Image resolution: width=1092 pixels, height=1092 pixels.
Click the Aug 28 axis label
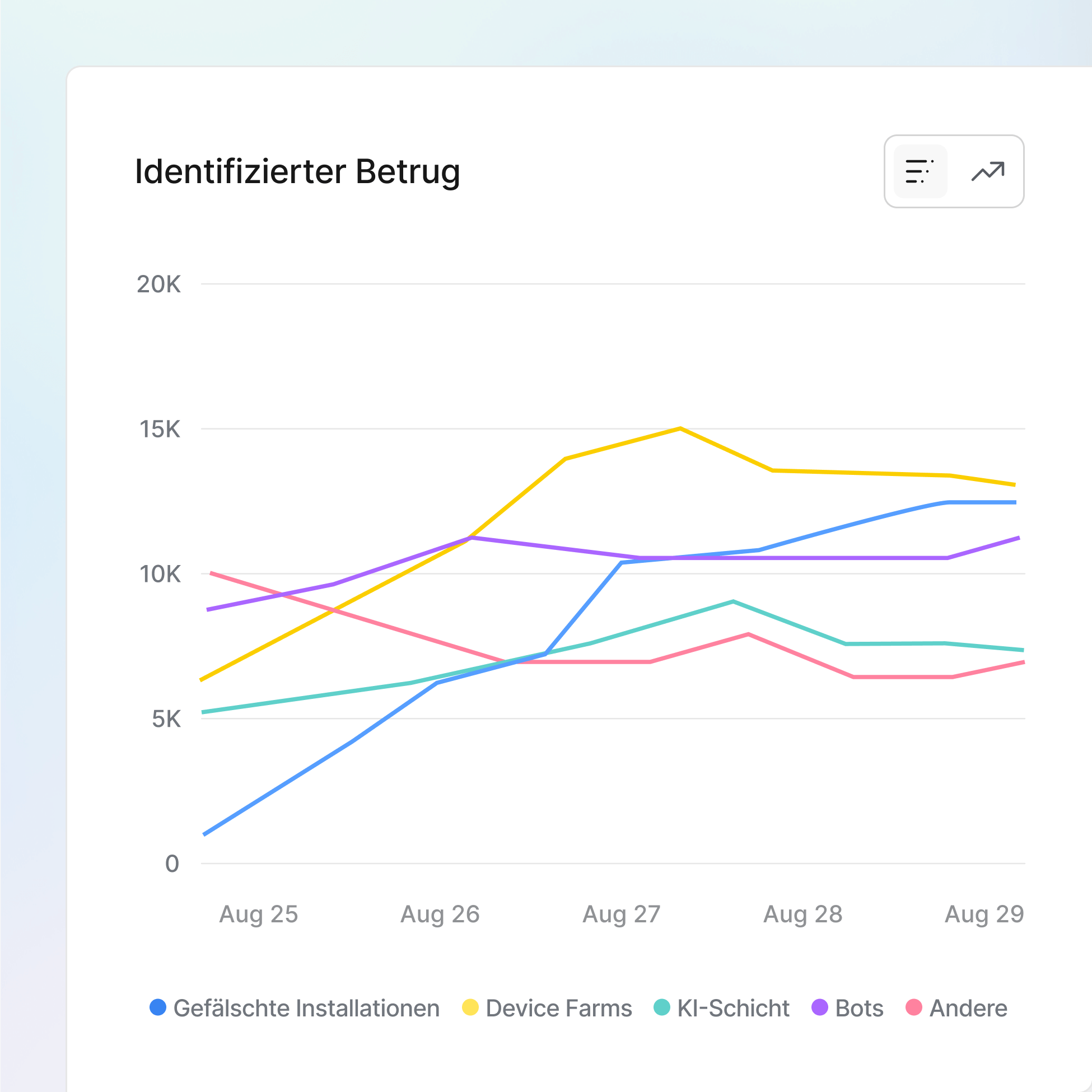802,914
